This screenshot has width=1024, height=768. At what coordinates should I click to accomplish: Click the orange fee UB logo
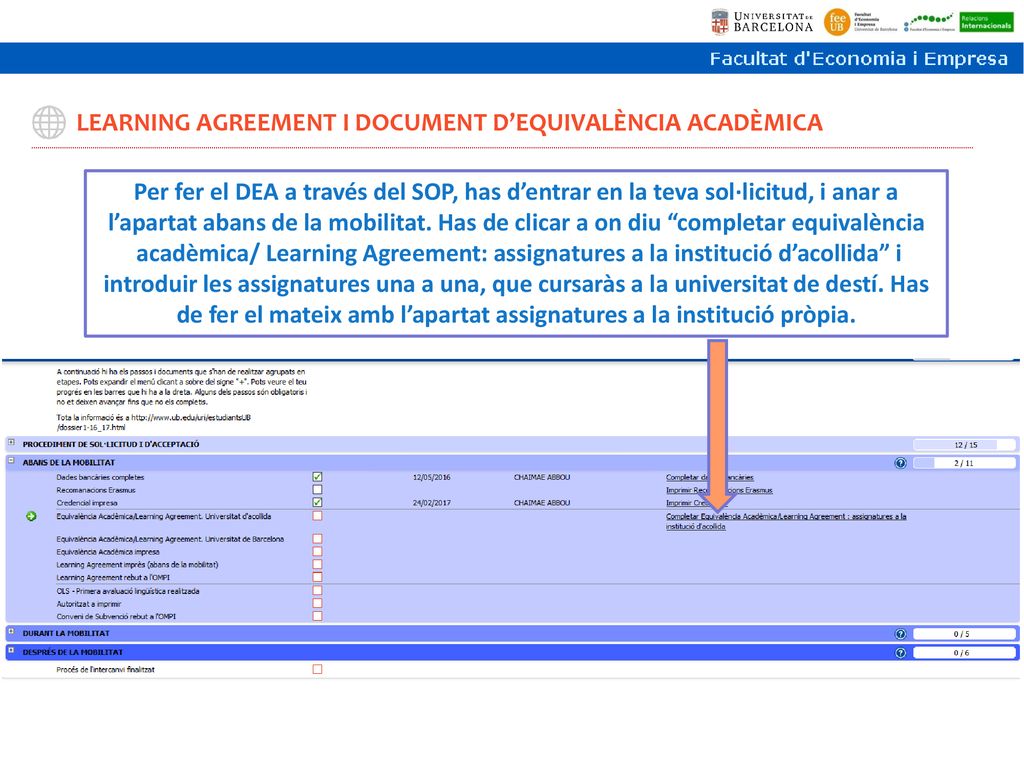pyautogui.click(x=837, y=22)
